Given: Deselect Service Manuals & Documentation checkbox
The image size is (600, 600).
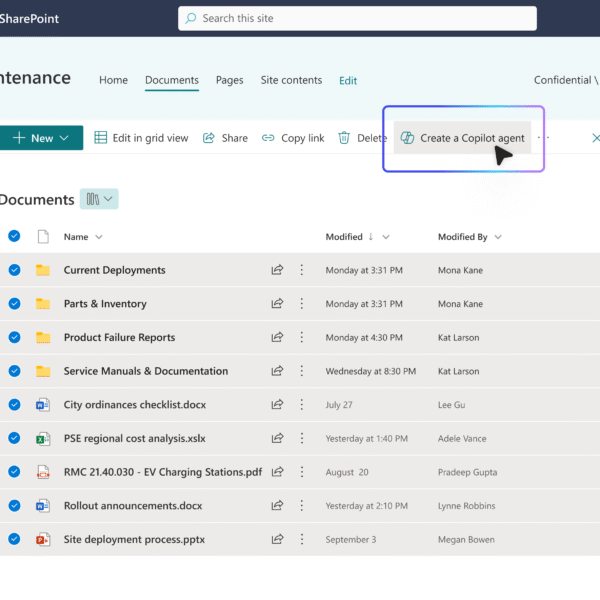Looking at the screenshot, I should pos(14,371).
